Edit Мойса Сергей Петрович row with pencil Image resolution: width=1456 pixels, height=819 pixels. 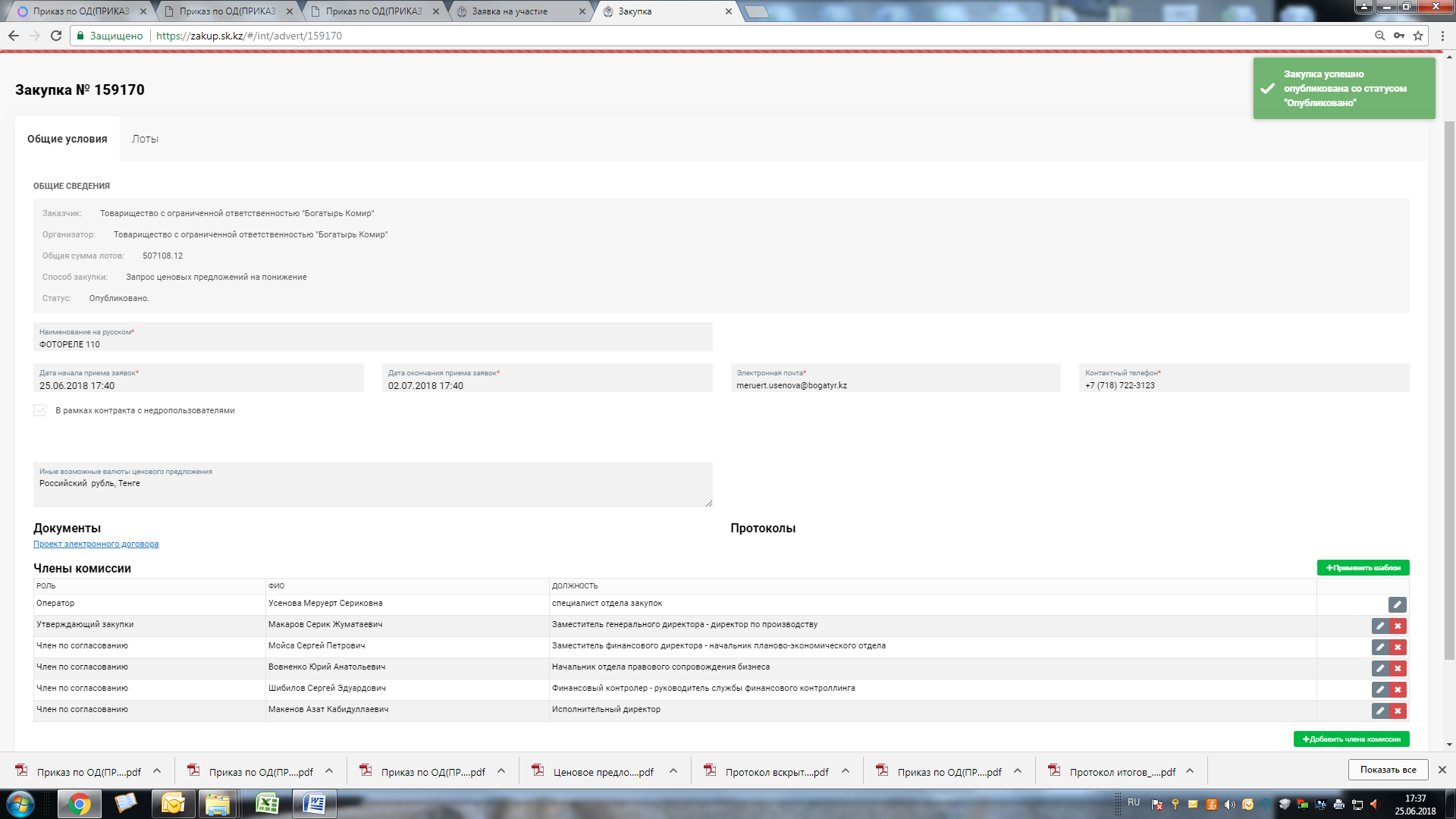tap(1380, 647)
